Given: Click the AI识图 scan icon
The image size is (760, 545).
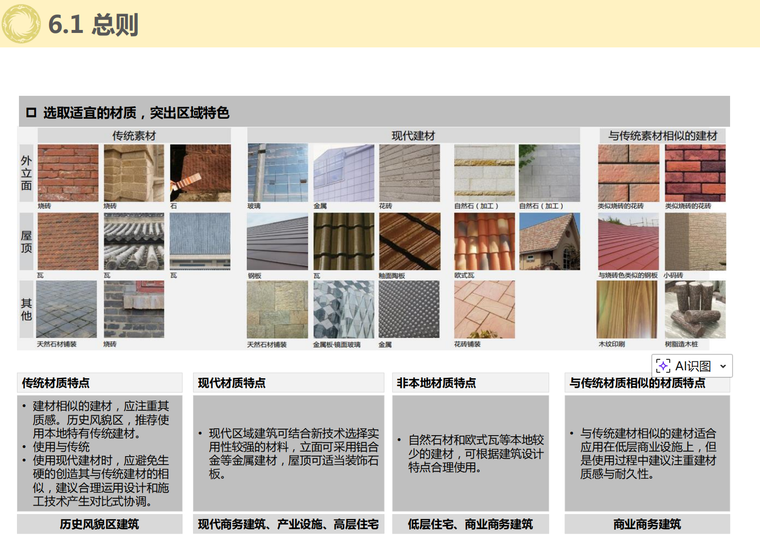Looking at the screenshot, I should tap(664, 366).
